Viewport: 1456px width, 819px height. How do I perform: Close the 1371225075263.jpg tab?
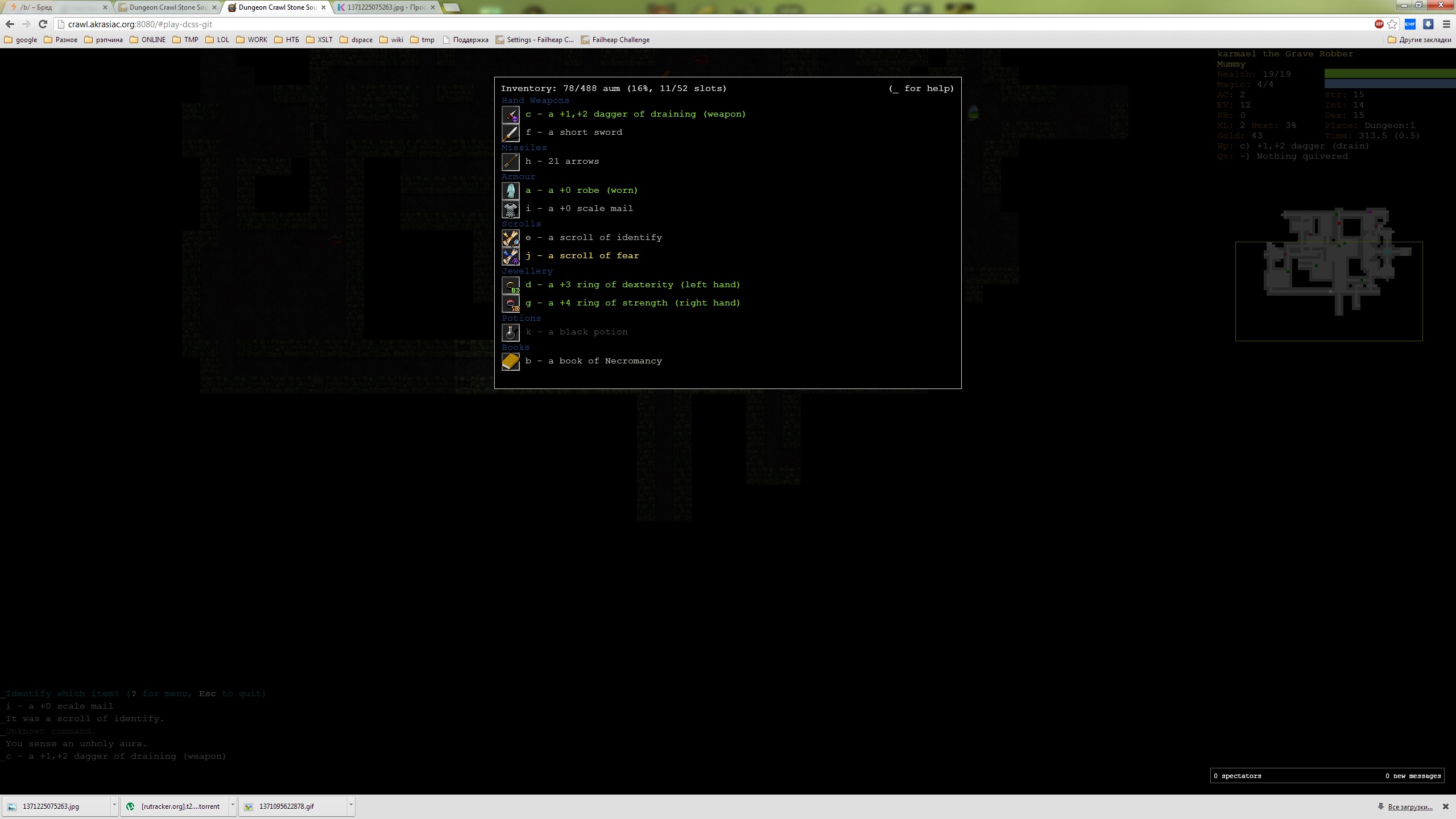(433, 7)
